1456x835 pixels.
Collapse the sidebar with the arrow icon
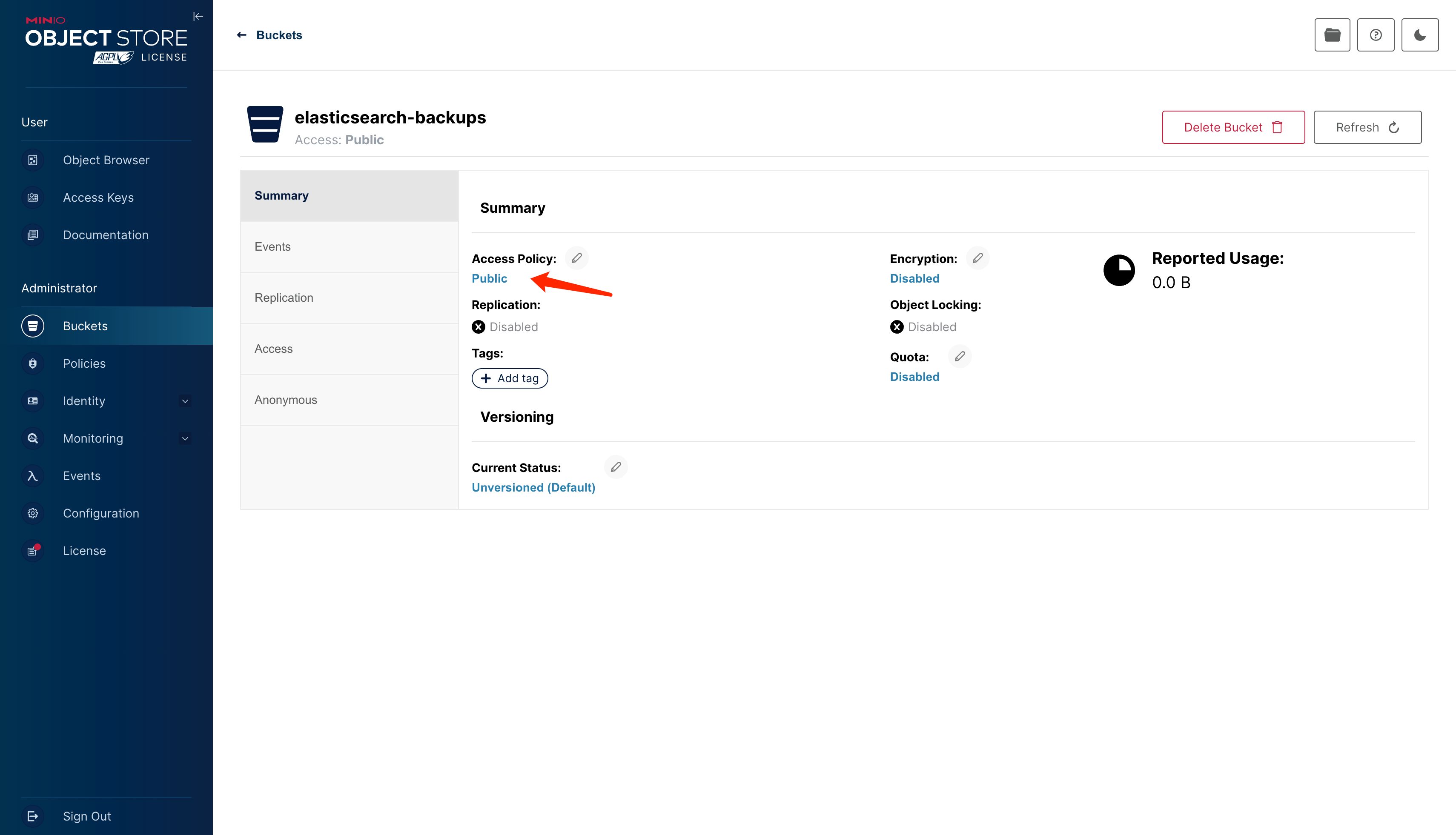(198, 17)
